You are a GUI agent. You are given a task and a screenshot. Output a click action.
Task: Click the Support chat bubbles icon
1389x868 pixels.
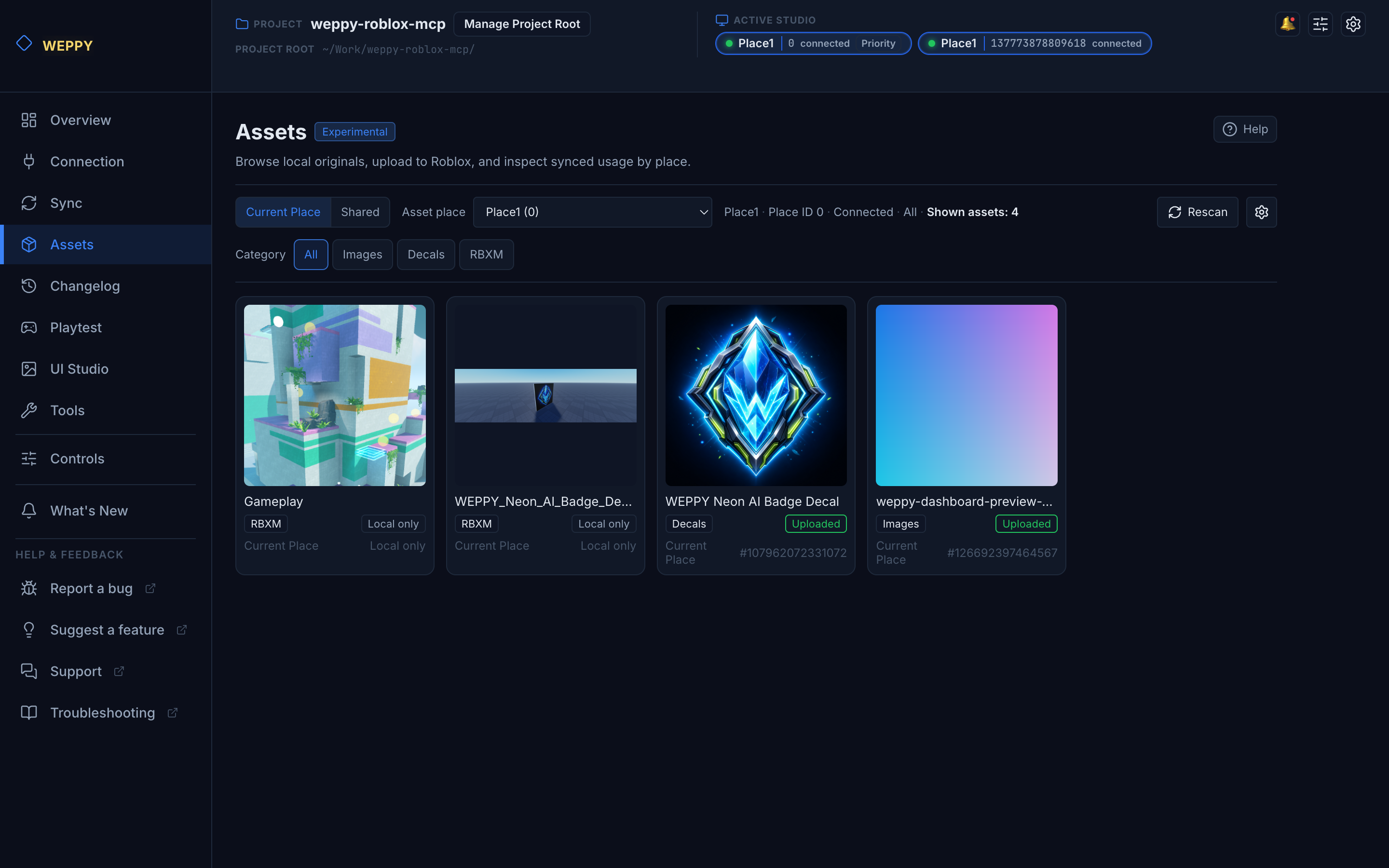tap(29, 671)
